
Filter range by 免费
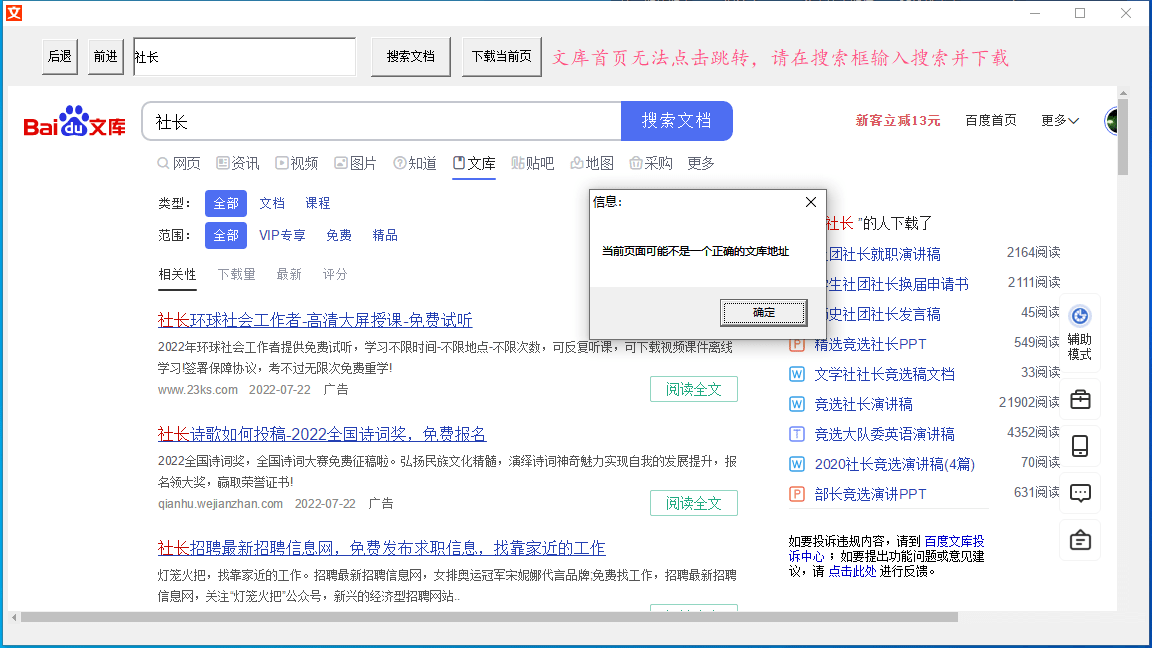[339, 236]
